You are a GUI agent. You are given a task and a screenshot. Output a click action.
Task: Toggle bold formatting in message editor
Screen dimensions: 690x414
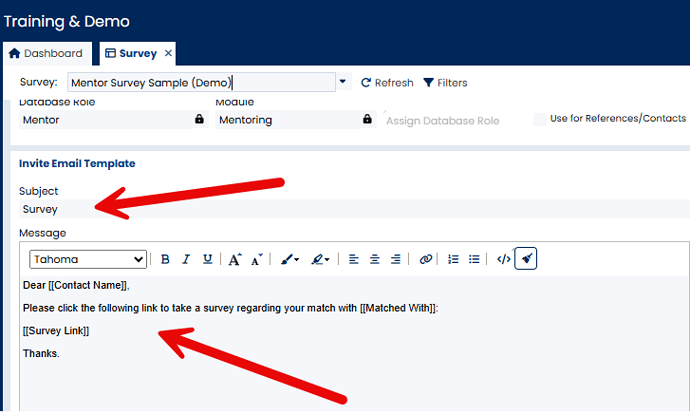click(x=165, y=259)
